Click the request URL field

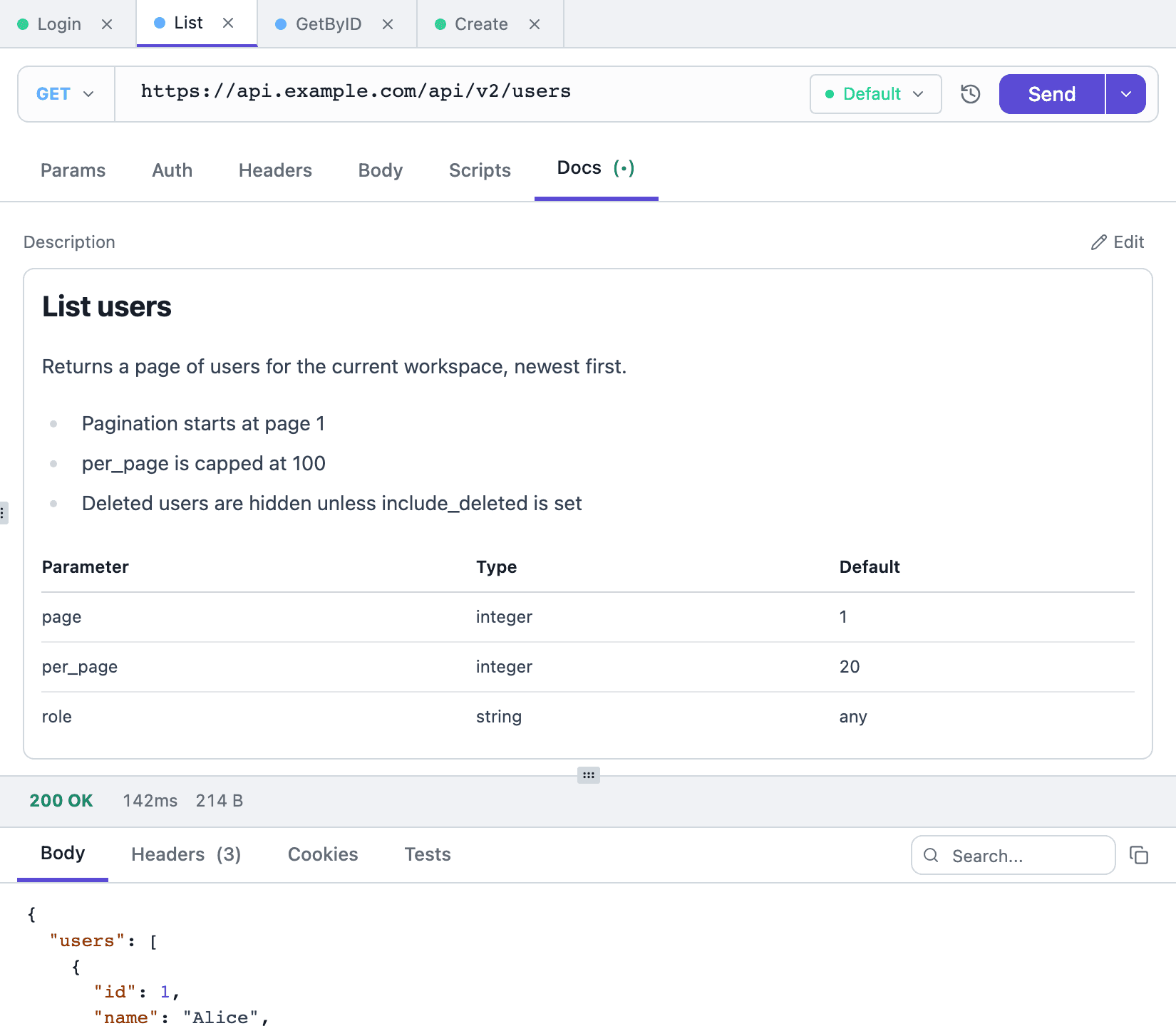462,93
